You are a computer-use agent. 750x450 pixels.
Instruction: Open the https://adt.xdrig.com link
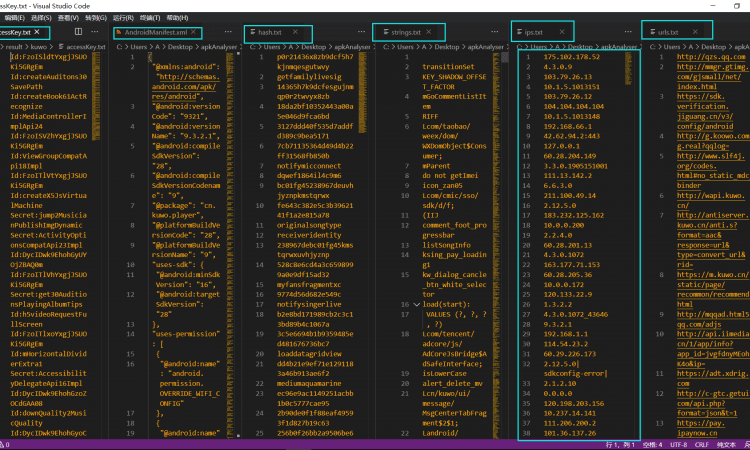point(712,373)
